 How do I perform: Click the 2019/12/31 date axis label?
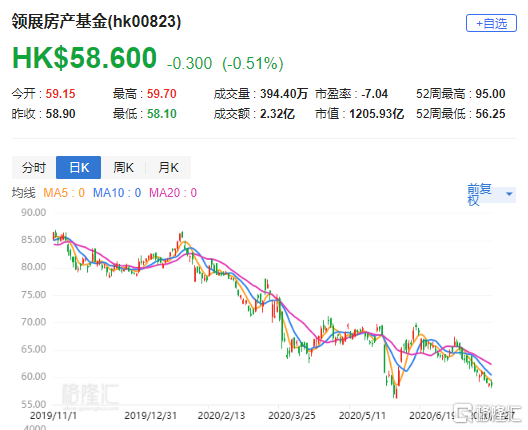pyautogui.click(x=151, y=416)
